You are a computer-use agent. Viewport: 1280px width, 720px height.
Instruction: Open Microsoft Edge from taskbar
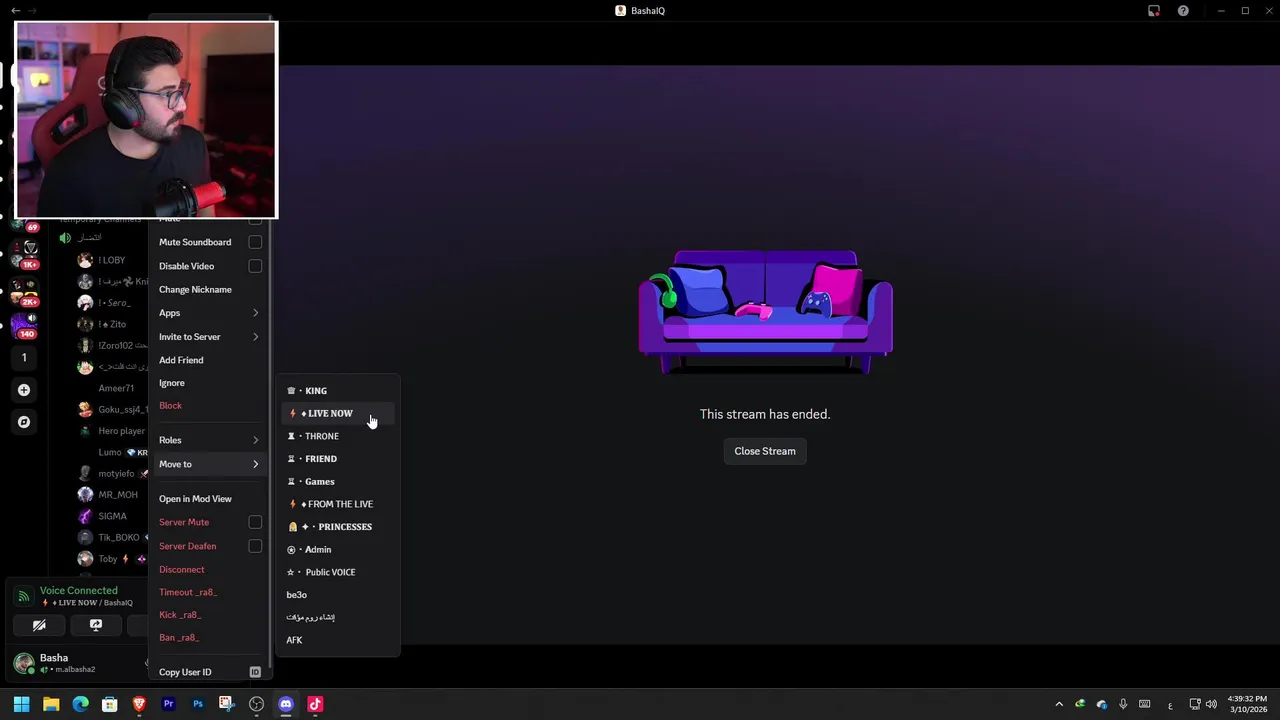coord(80,704)
